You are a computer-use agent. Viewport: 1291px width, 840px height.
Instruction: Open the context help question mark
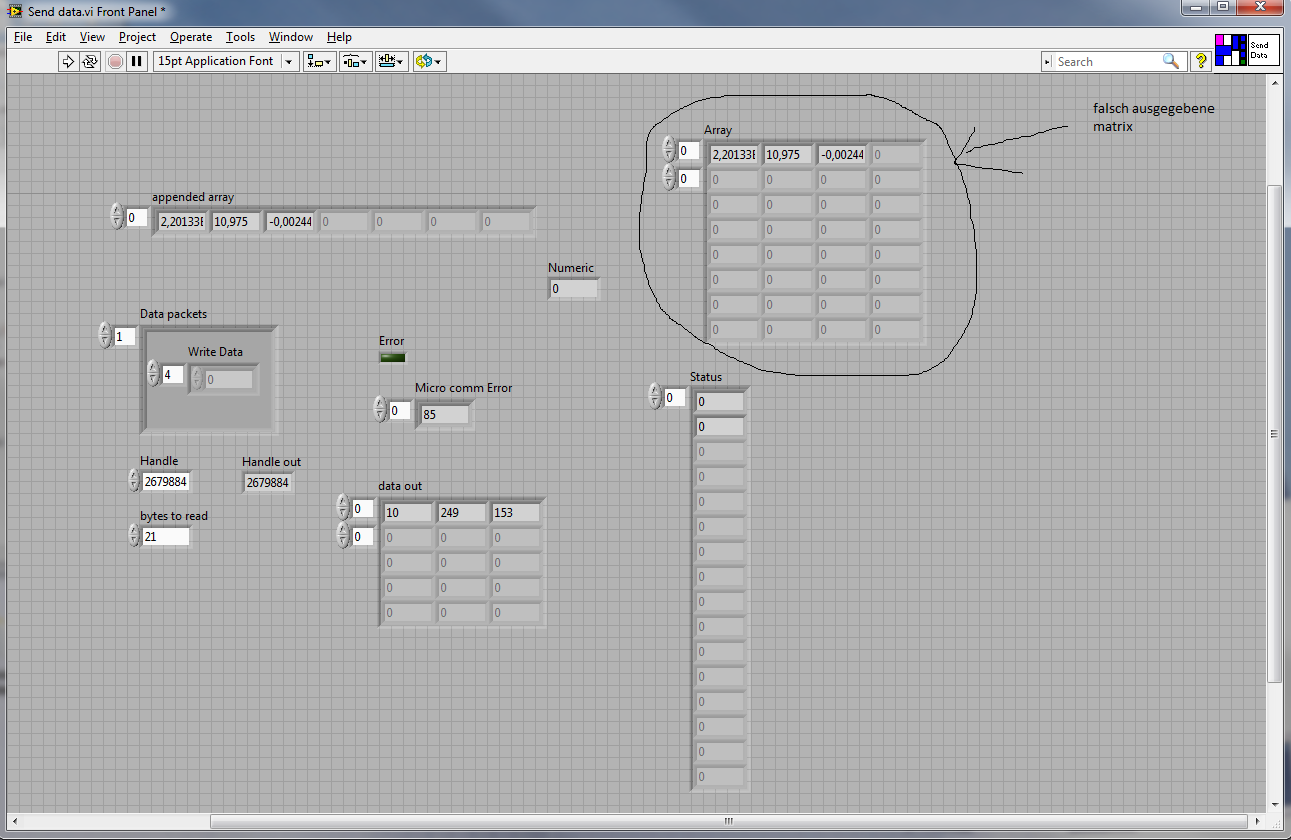click(1201, 61)
